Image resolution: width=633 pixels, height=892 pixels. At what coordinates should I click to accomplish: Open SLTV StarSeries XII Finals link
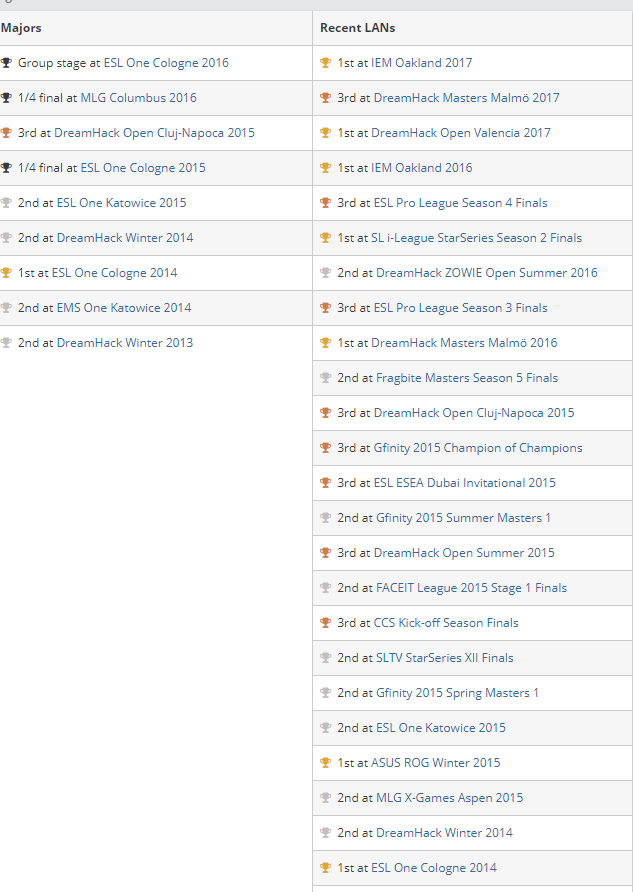445,658
